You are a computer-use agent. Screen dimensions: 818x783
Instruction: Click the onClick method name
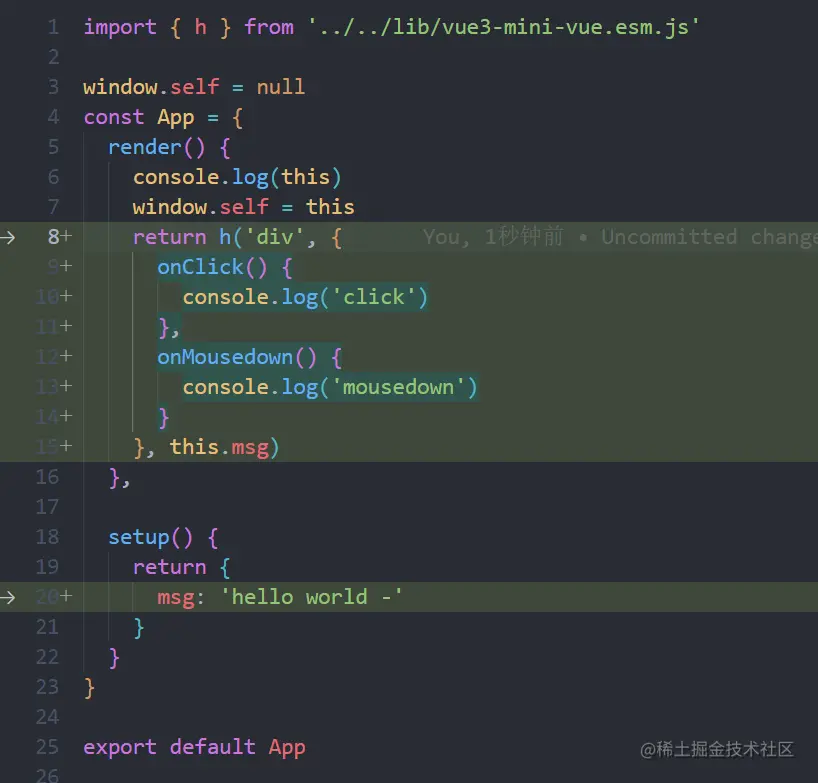pyautogui.click(x=200, y=267)
